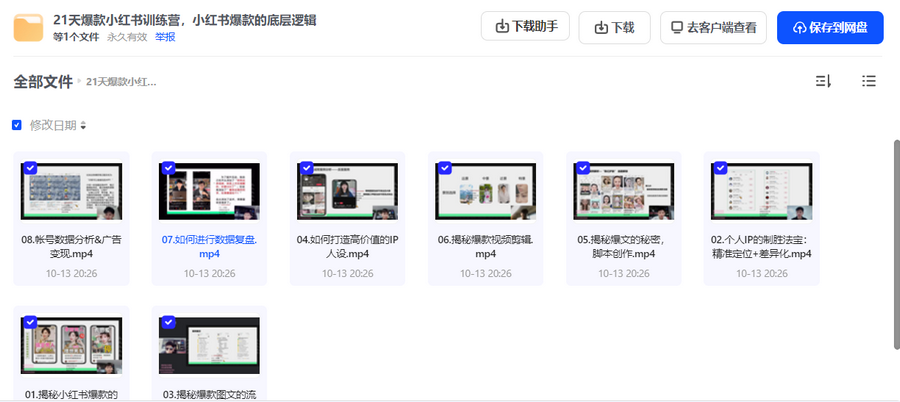Save the files with 保存到网盘
Screen dimensions: 900x402
click(830, 28)
